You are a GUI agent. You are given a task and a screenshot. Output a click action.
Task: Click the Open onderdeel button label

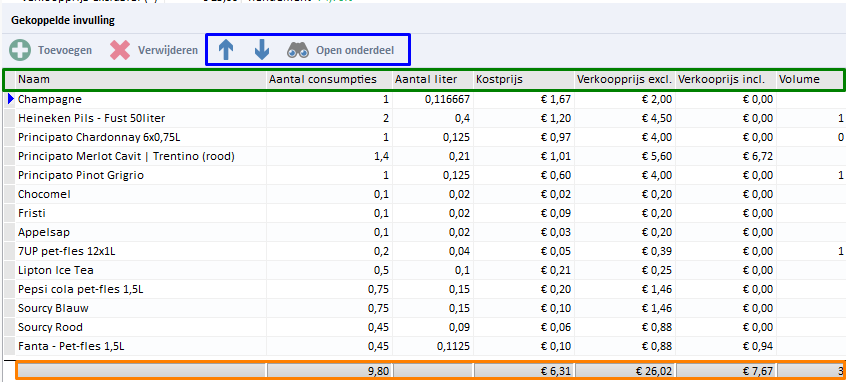[355, 51]
